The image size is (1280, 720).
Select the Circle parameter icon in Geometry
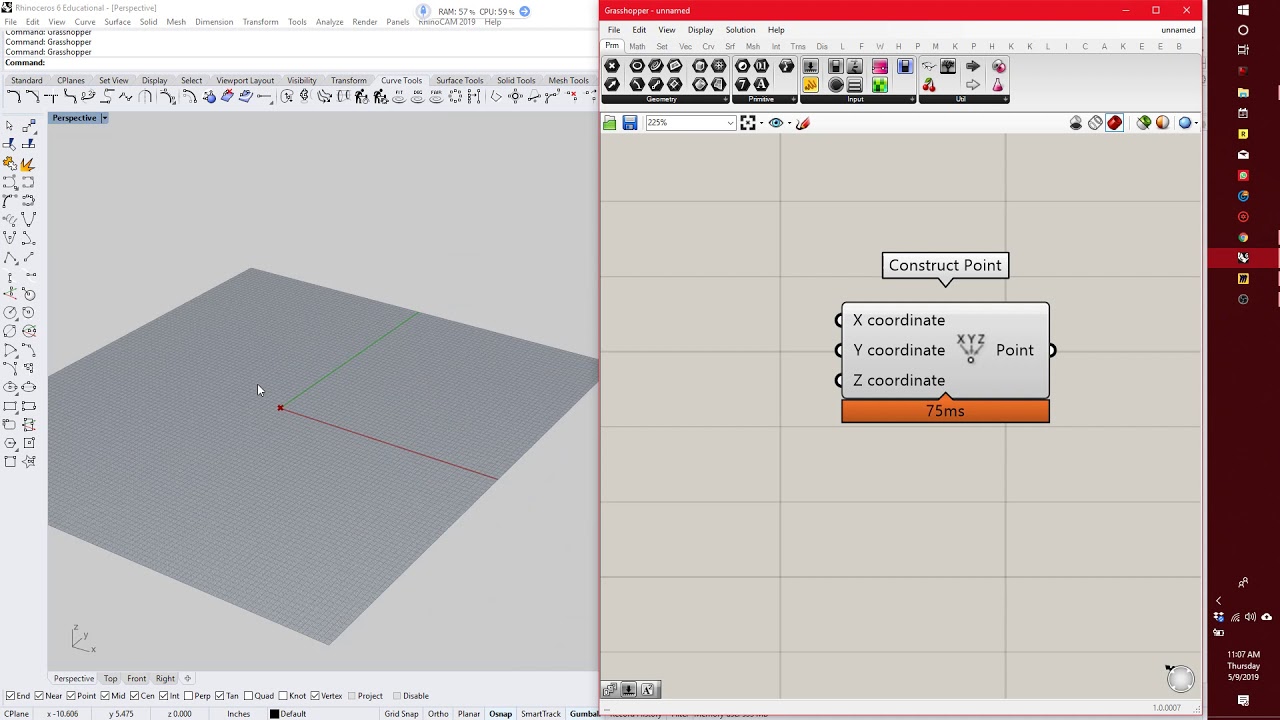[637, 66]
